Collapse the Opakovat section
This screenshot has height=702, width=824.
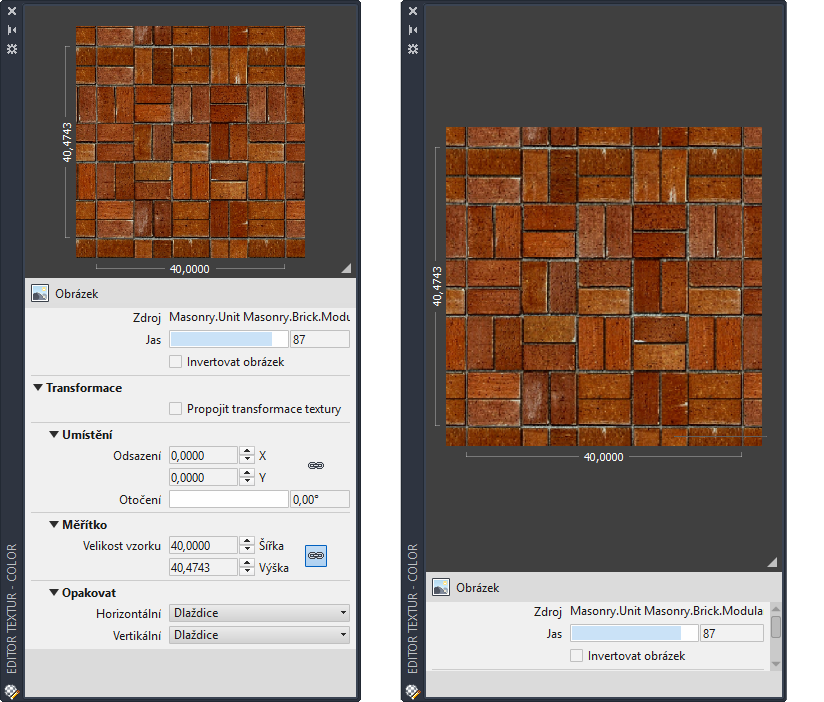click(54, 593)
